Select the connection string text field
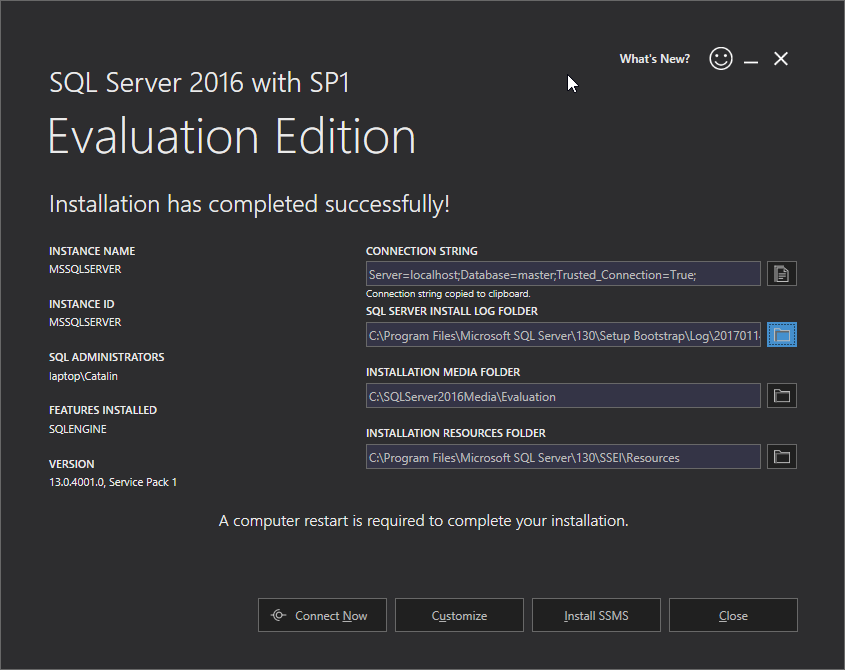 tap(563, 274)
